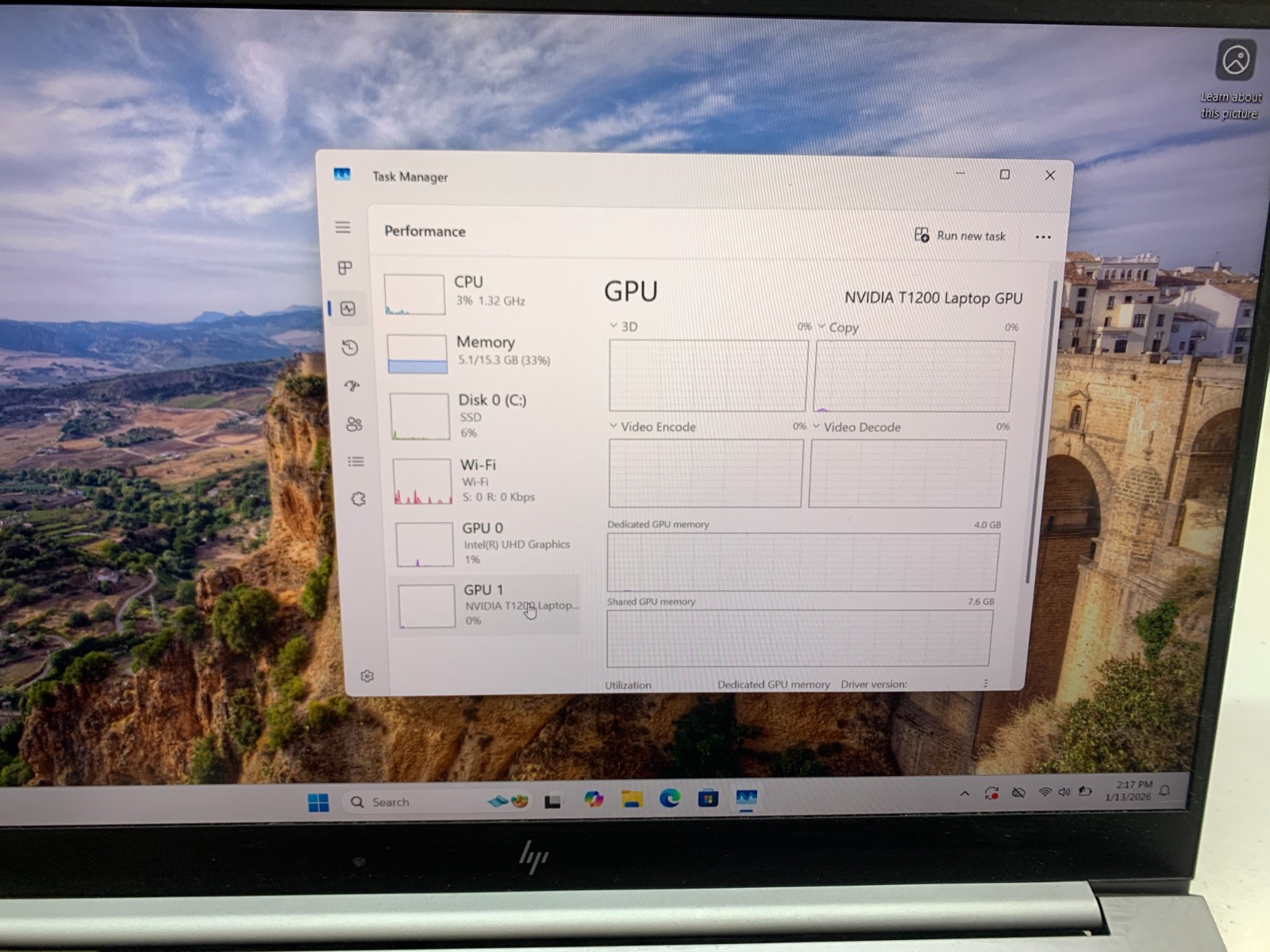Click the Utilization label at the bottom
Image resolution: width=1270 pixels, height=952 pixels.
(x=628, y=685)
